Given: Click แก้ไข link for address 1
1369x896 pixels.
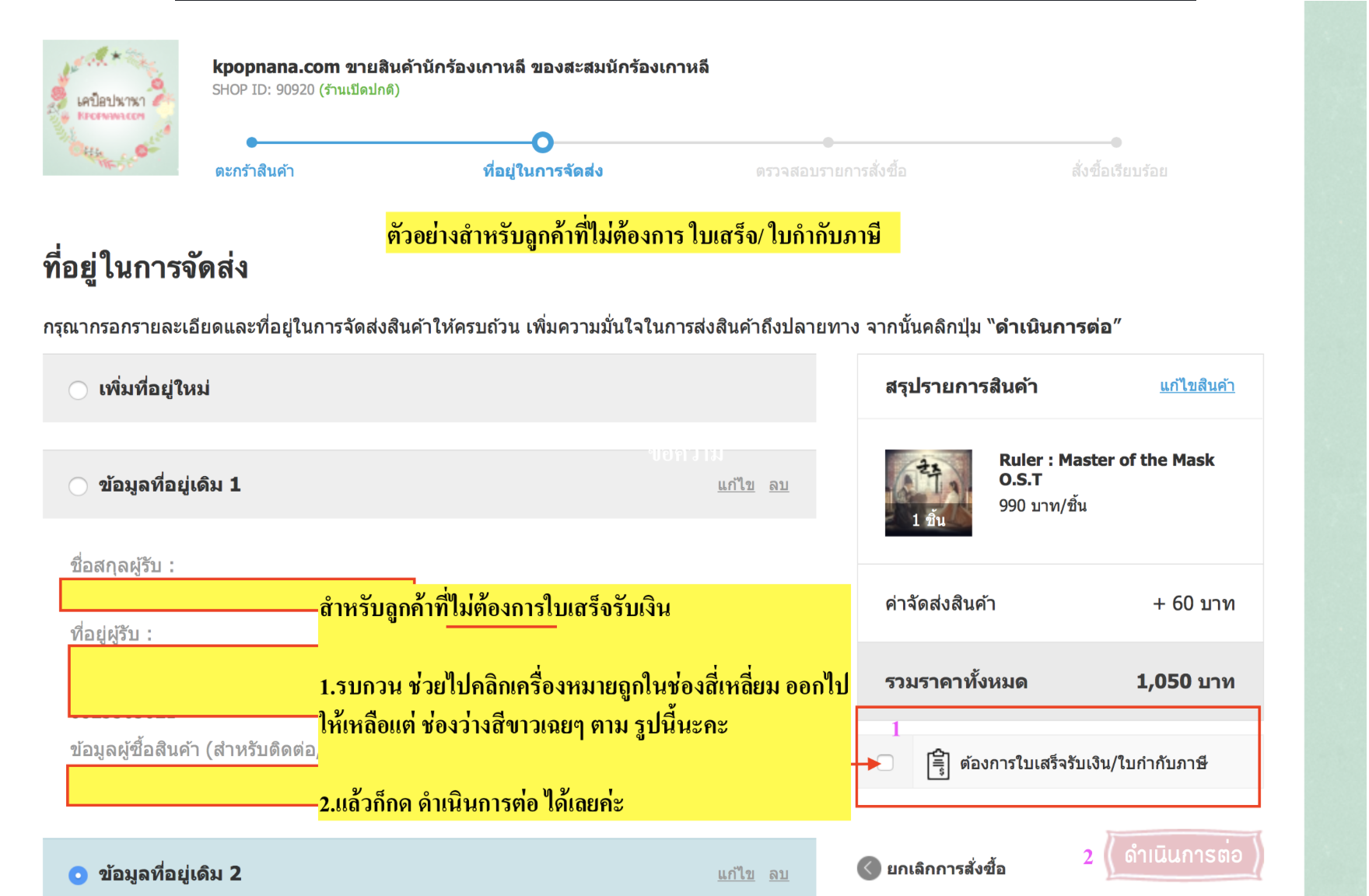Looking at the screenshot, I should (x=736, y=485).
